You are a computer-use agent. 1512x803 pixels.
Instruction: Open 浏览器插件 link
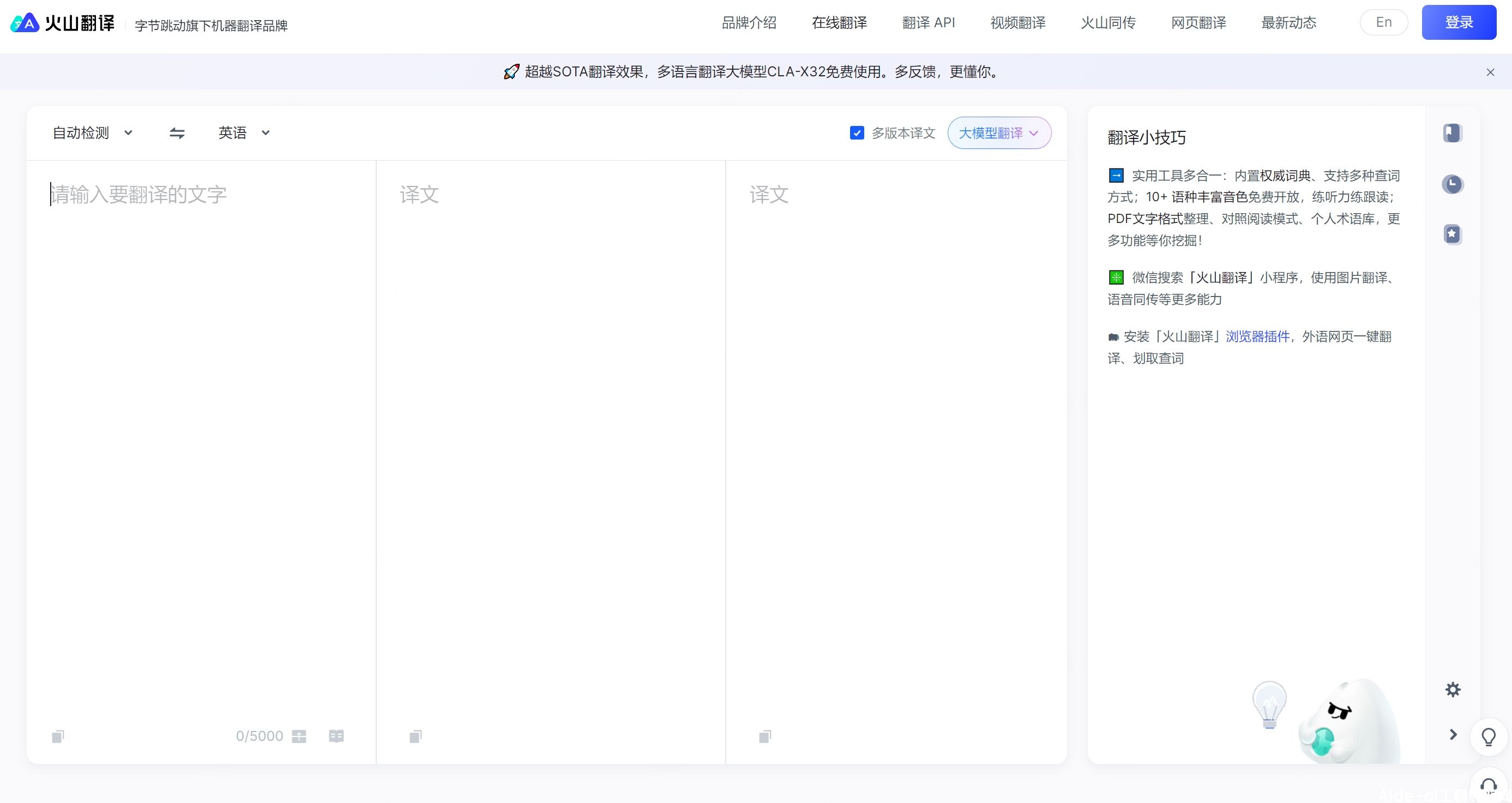coord(1257,337)
